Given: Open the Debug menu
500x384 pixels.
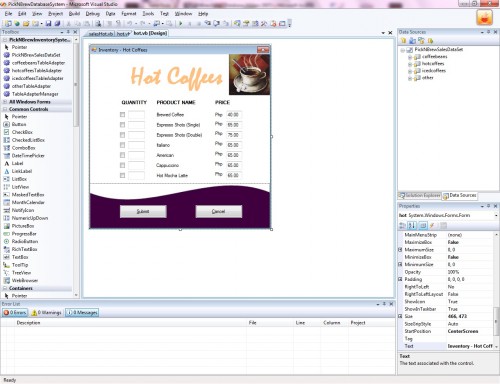Looking at the screenshot, I should tap(92, 14).
